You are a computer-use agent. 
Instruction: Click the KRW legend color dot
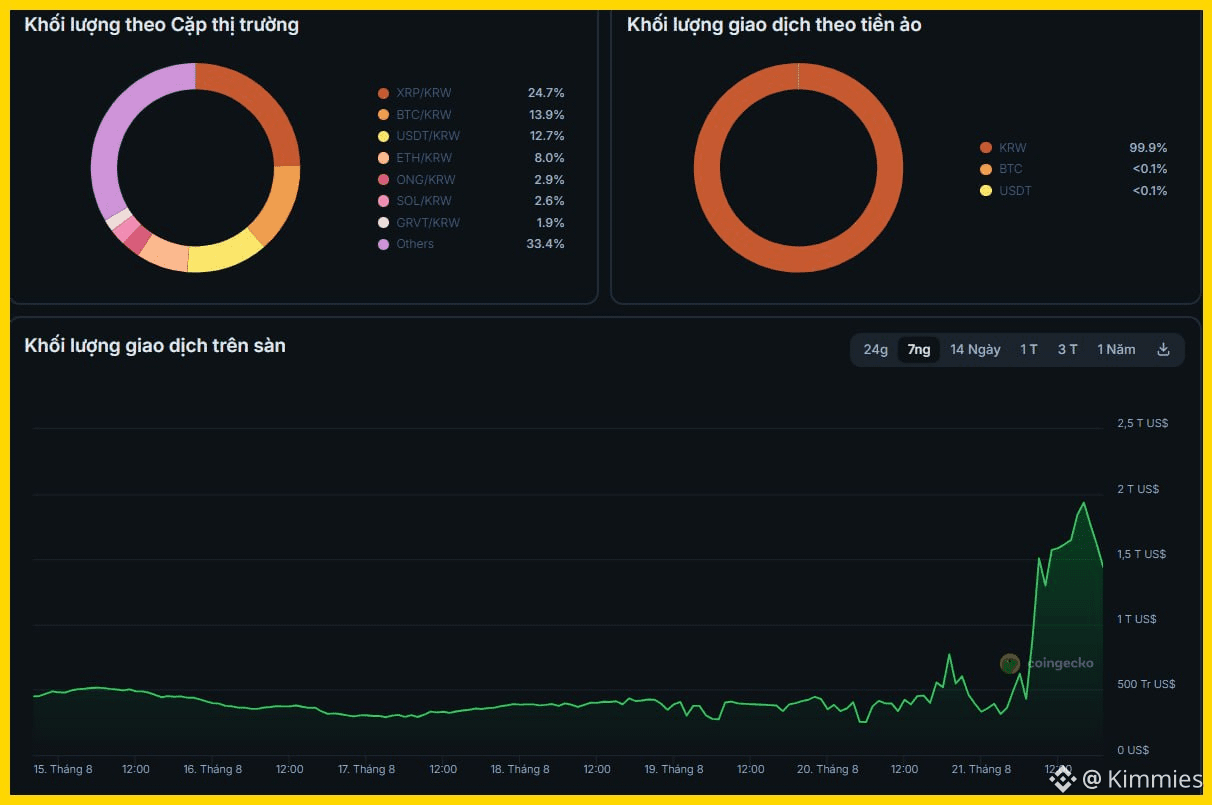(986, 147)
